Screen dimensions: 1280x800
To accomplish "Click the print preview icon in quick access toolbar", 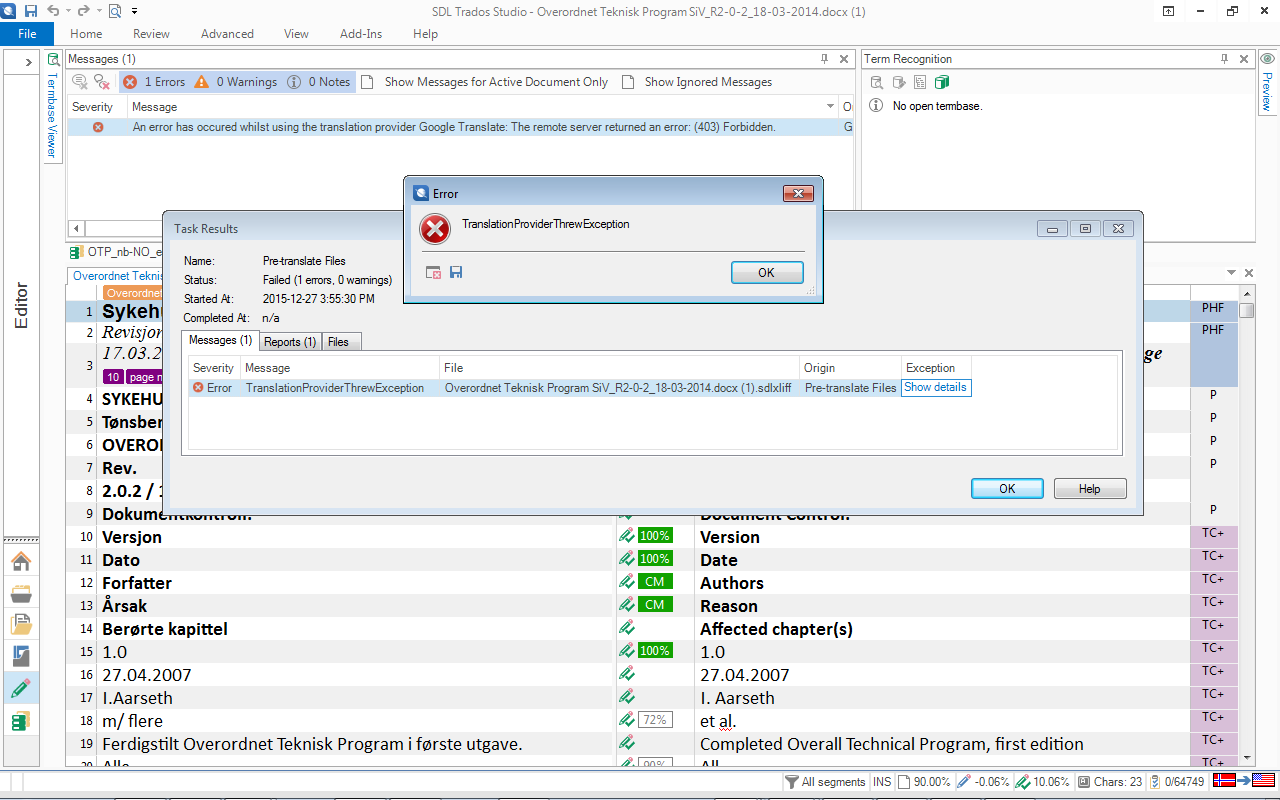I will click(x=114, y=11).
